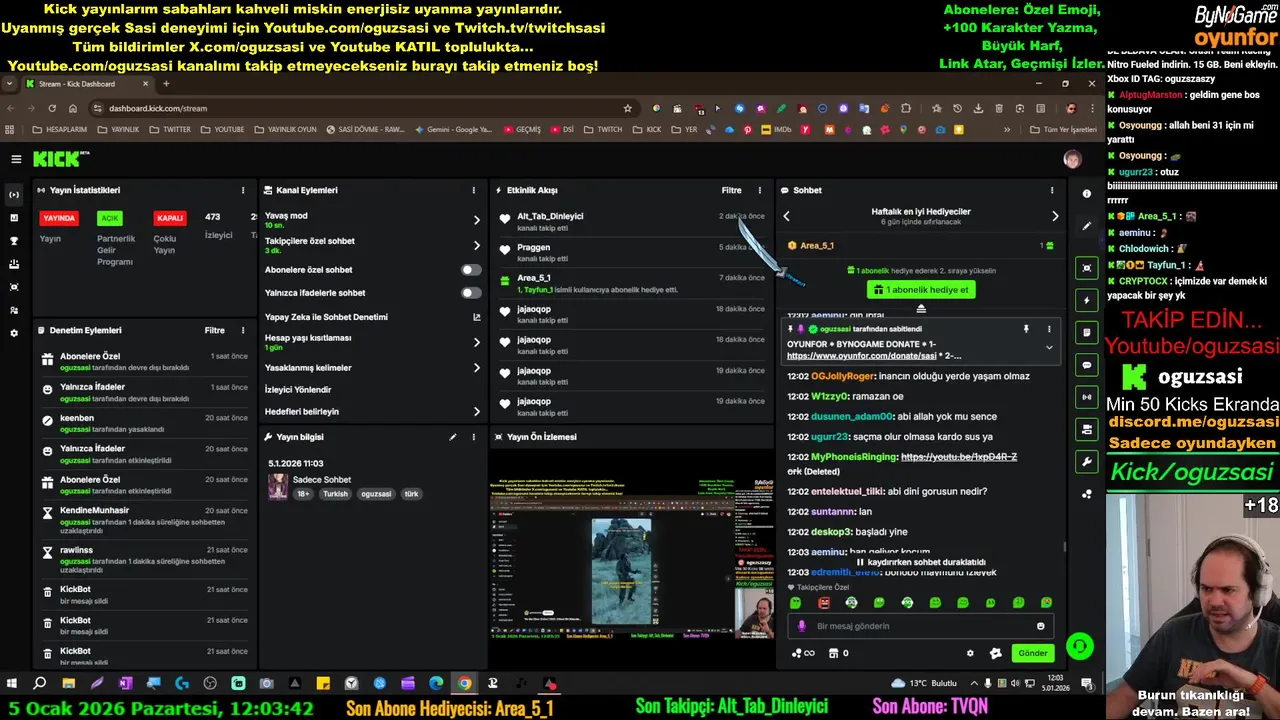
Task: Click the chat bubble widget in right toolbar
Action: [1087, 365]
